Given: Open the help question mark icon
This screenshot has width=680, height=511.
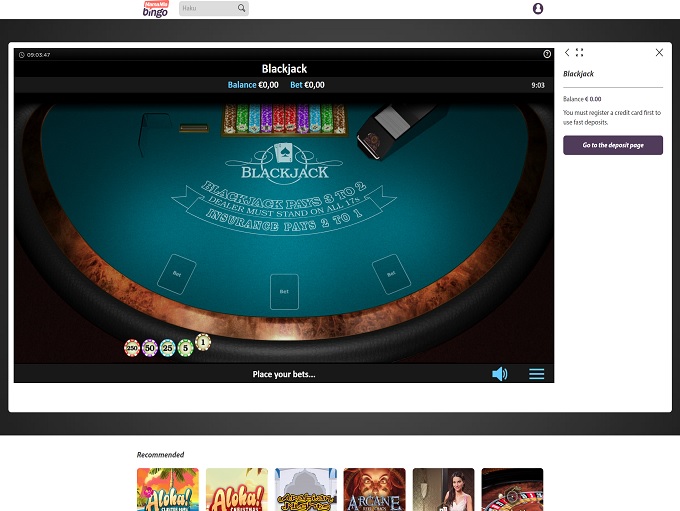Looking at the screenshot, I should pos(547,54).
